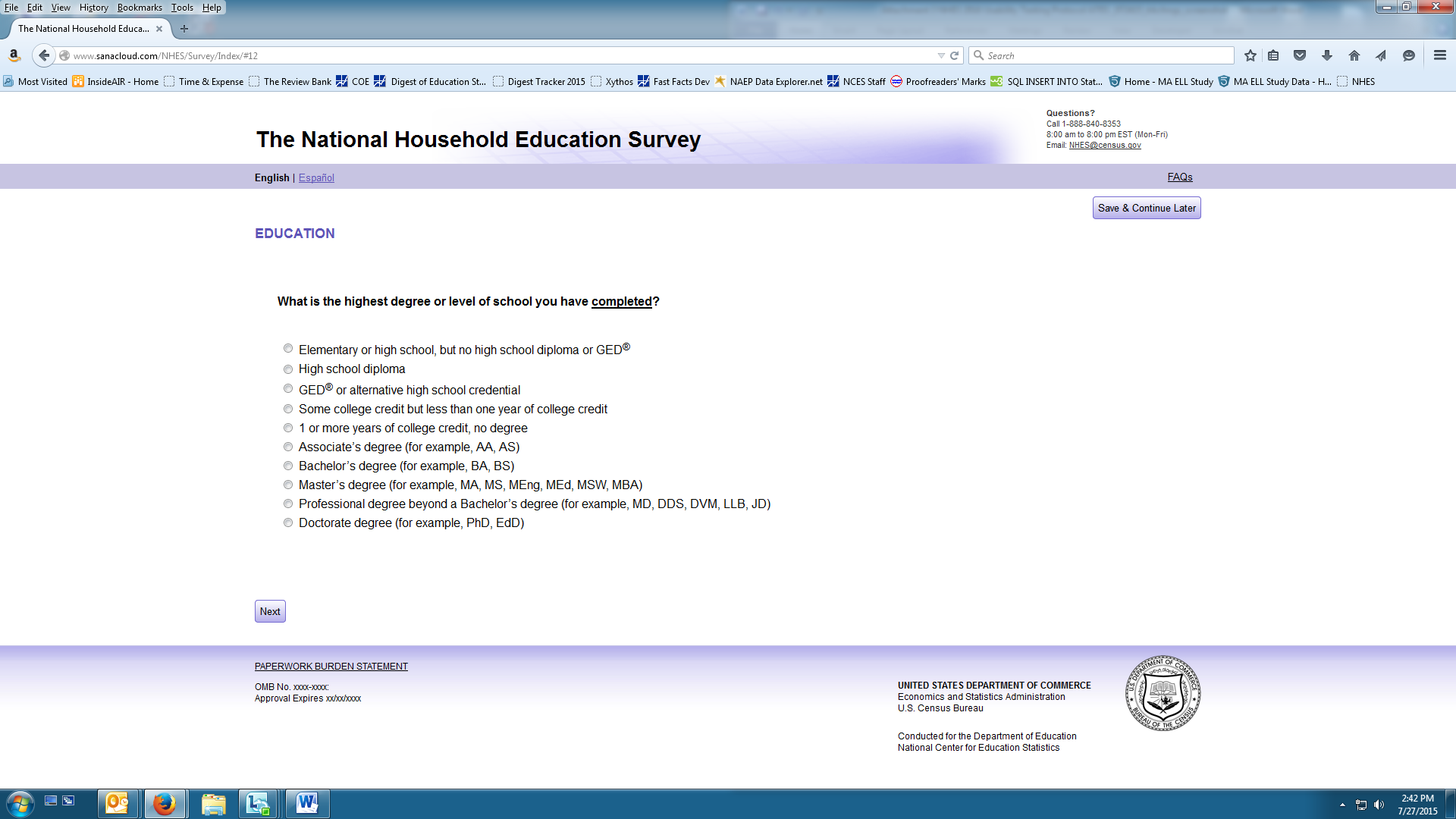Bookmark this page with star icon

[1250, 55]
